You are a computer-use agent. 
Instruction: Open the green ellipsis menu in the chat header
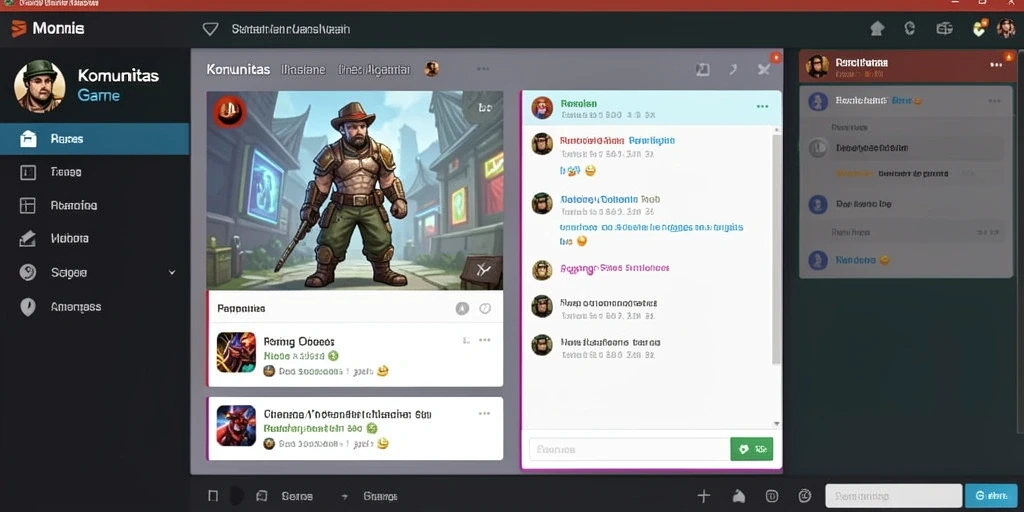[762, 106]
